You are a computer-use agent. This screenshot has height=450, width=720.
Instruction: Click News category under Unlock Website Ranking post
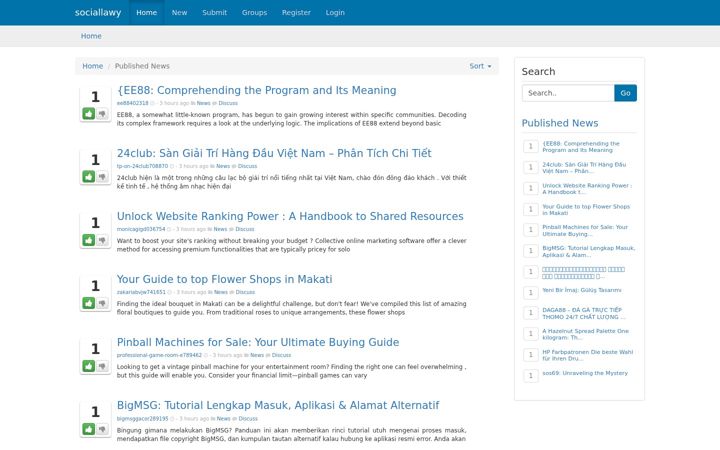pyautogui.click(x=220, y=229)
